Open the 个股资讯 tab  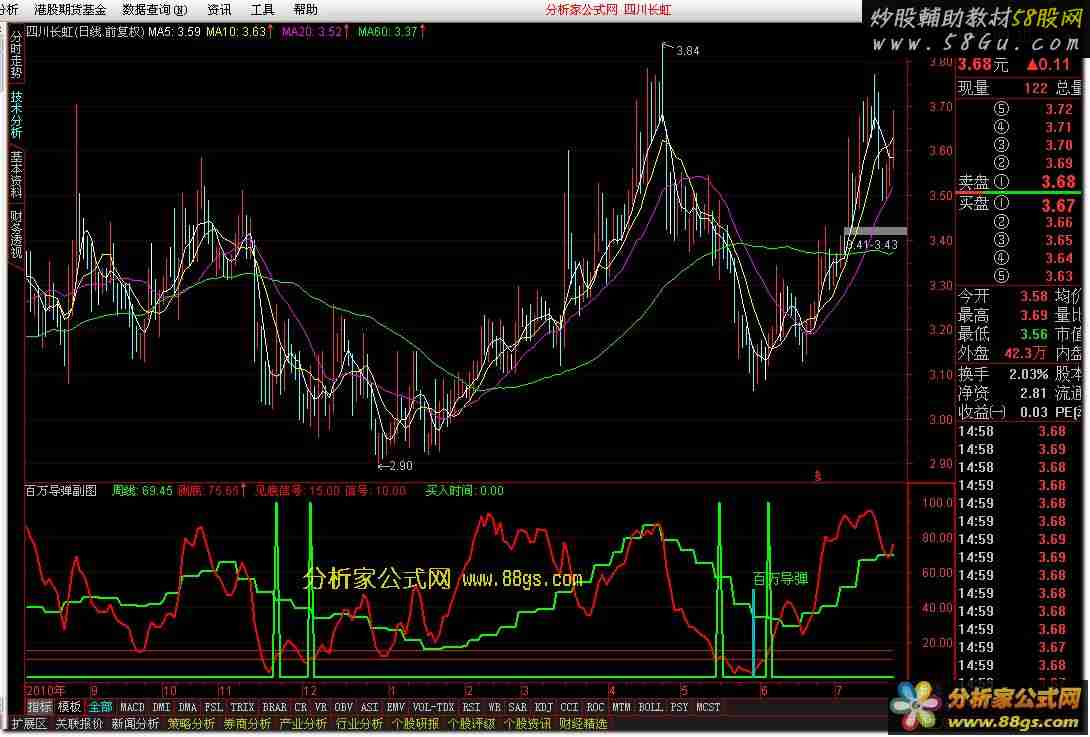coord(527,724)
